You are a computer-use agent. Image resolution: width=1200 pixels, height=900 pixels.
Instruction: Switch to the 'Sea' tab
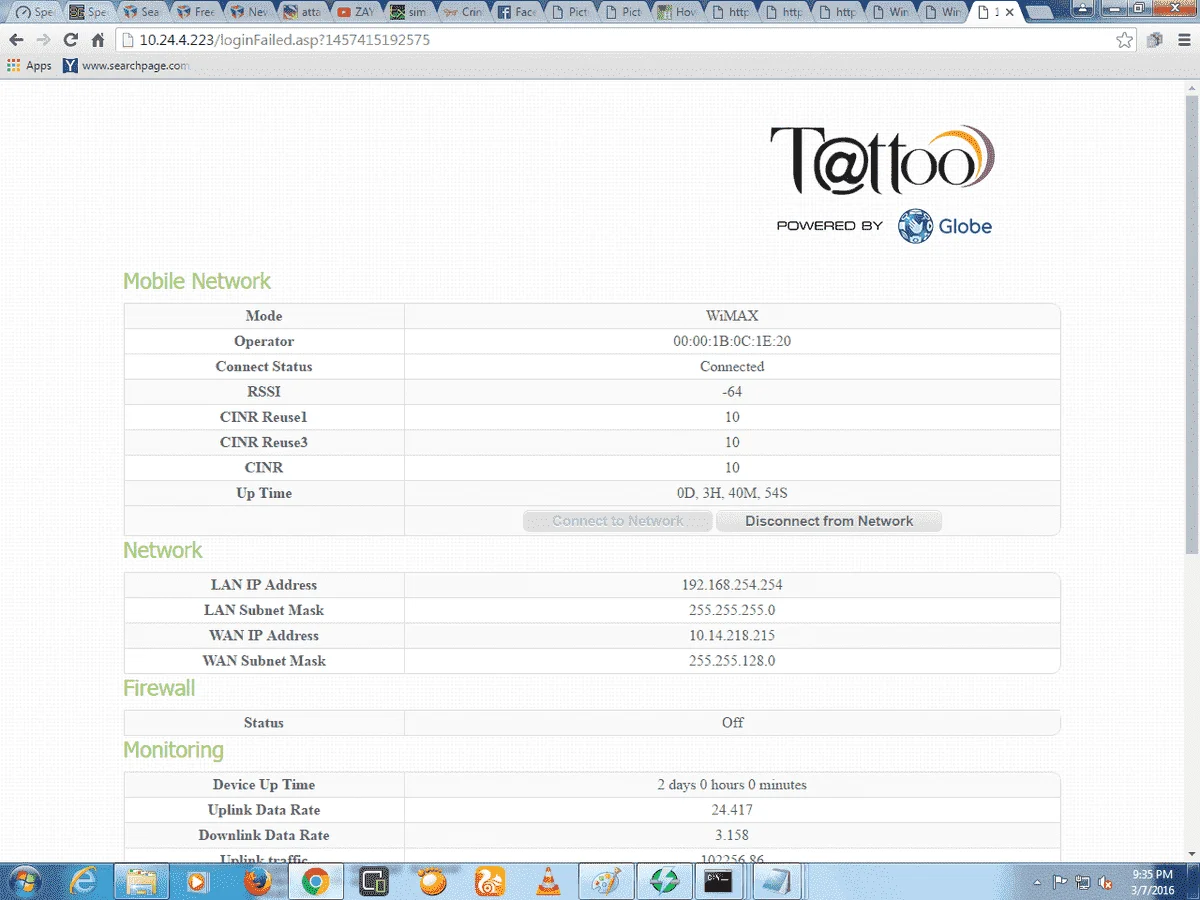[x=141, y=13]
